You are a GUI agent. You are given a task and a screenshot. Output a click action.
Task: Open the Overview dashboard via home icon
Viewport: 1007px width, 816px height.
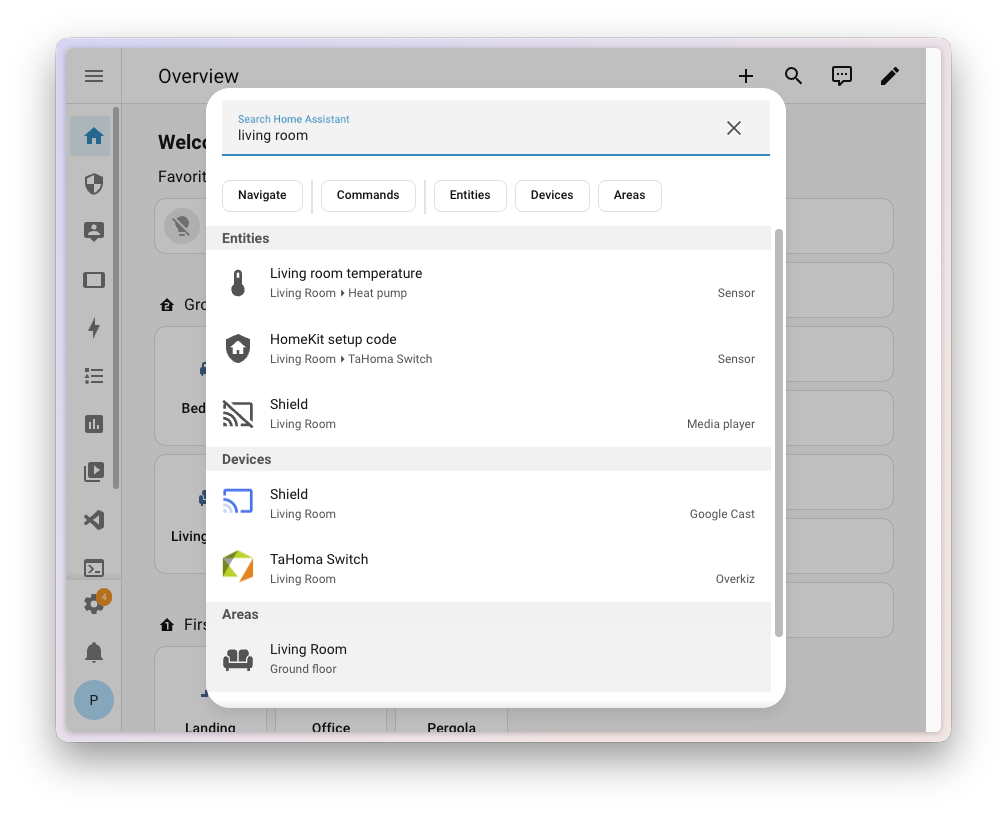pos(93,137)
